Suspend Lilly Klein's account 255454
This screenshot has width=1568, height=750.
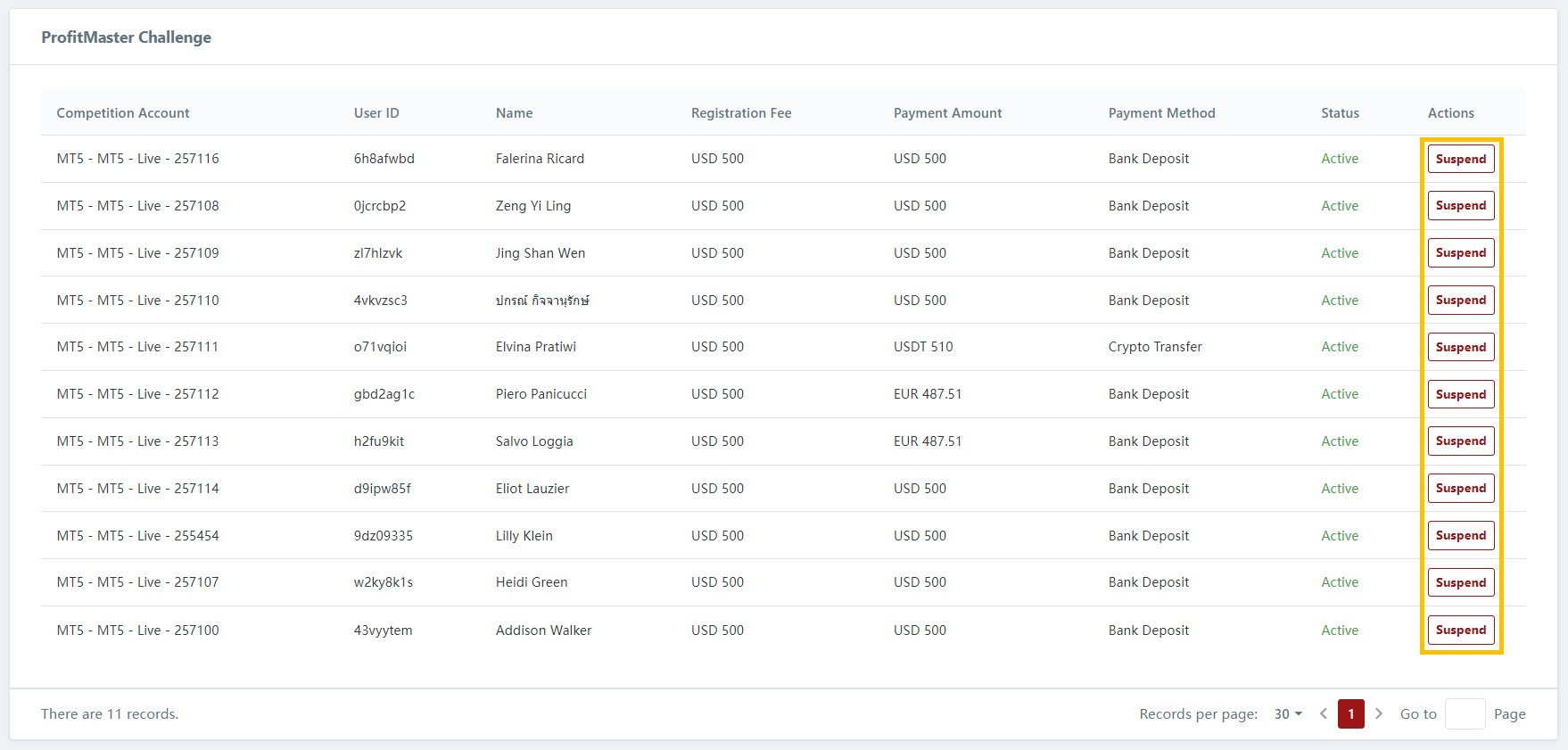[1460, 536]
